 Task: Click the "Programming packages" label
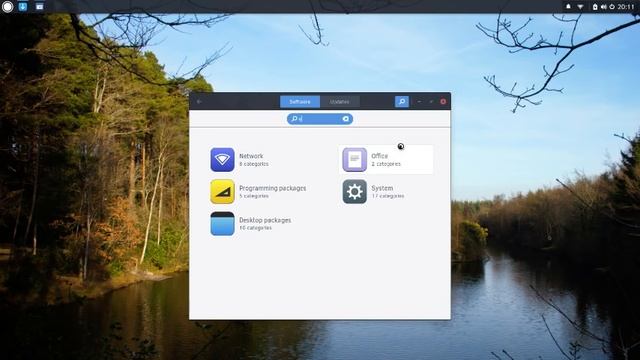pos(273,188)
